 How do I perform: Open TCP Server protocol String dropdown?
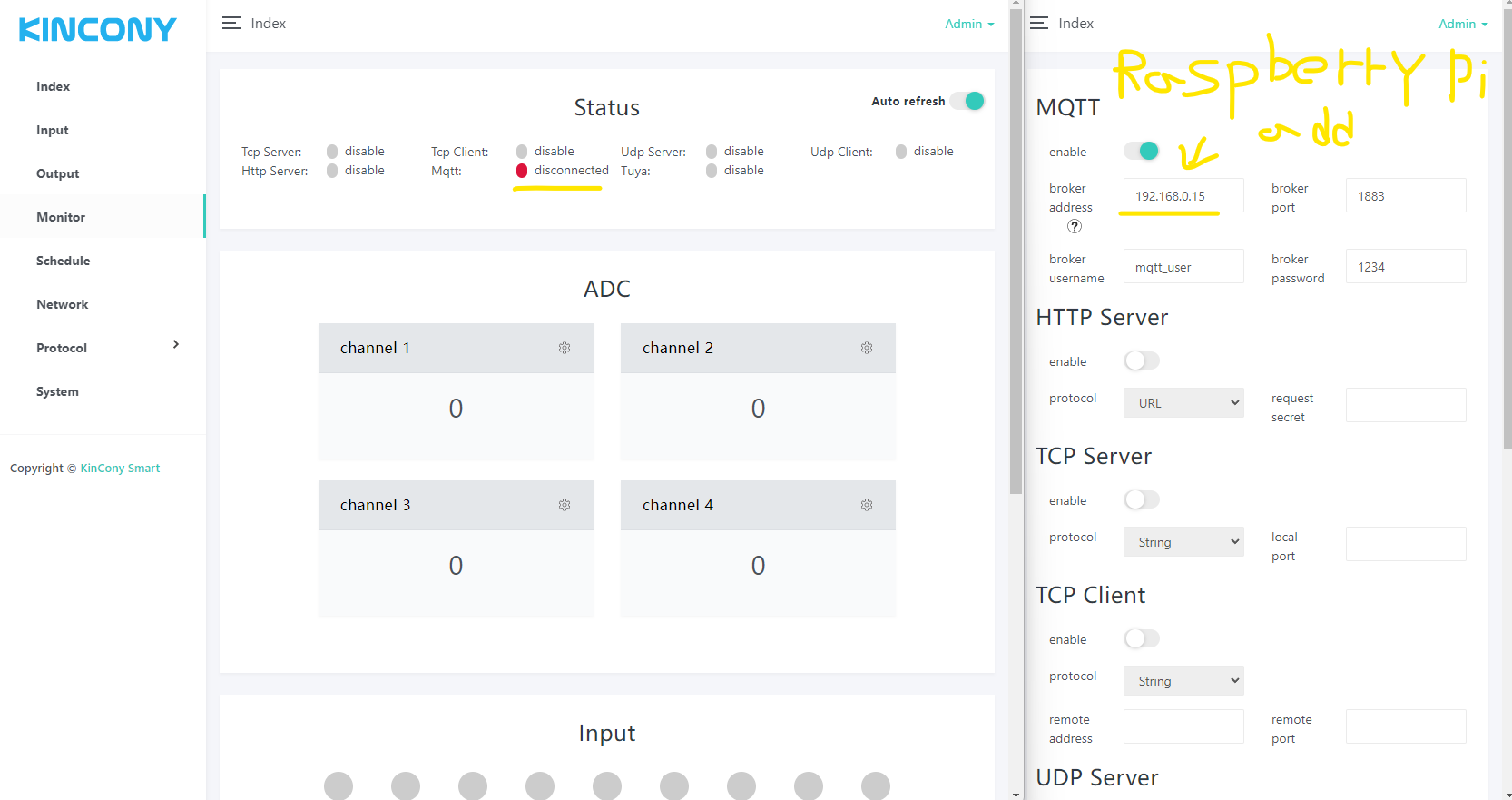(1183, 542)
